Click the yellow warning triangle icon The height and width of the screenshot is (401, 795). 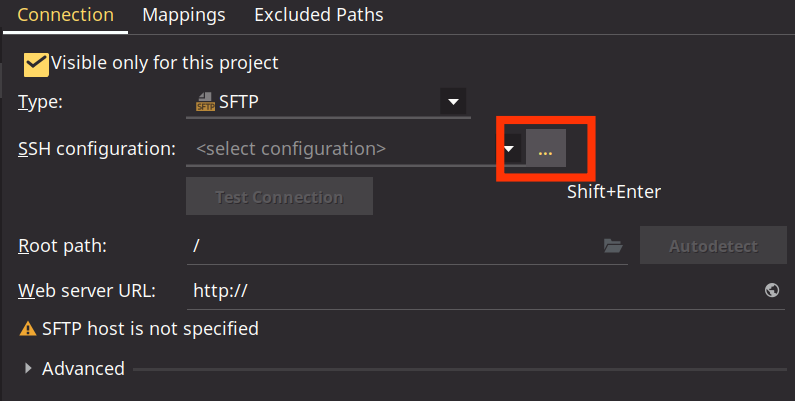pos(27,329)
